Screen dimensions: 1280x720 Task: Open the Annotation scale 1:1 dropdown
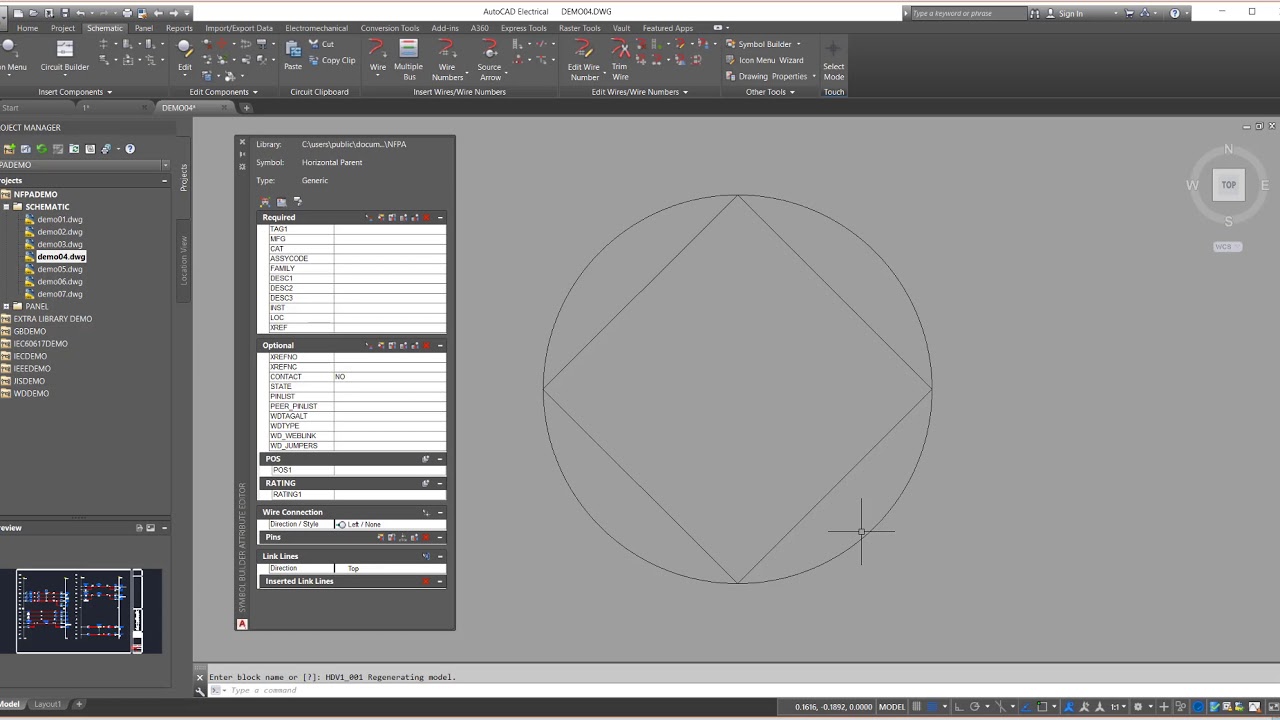coord(1119,707)
